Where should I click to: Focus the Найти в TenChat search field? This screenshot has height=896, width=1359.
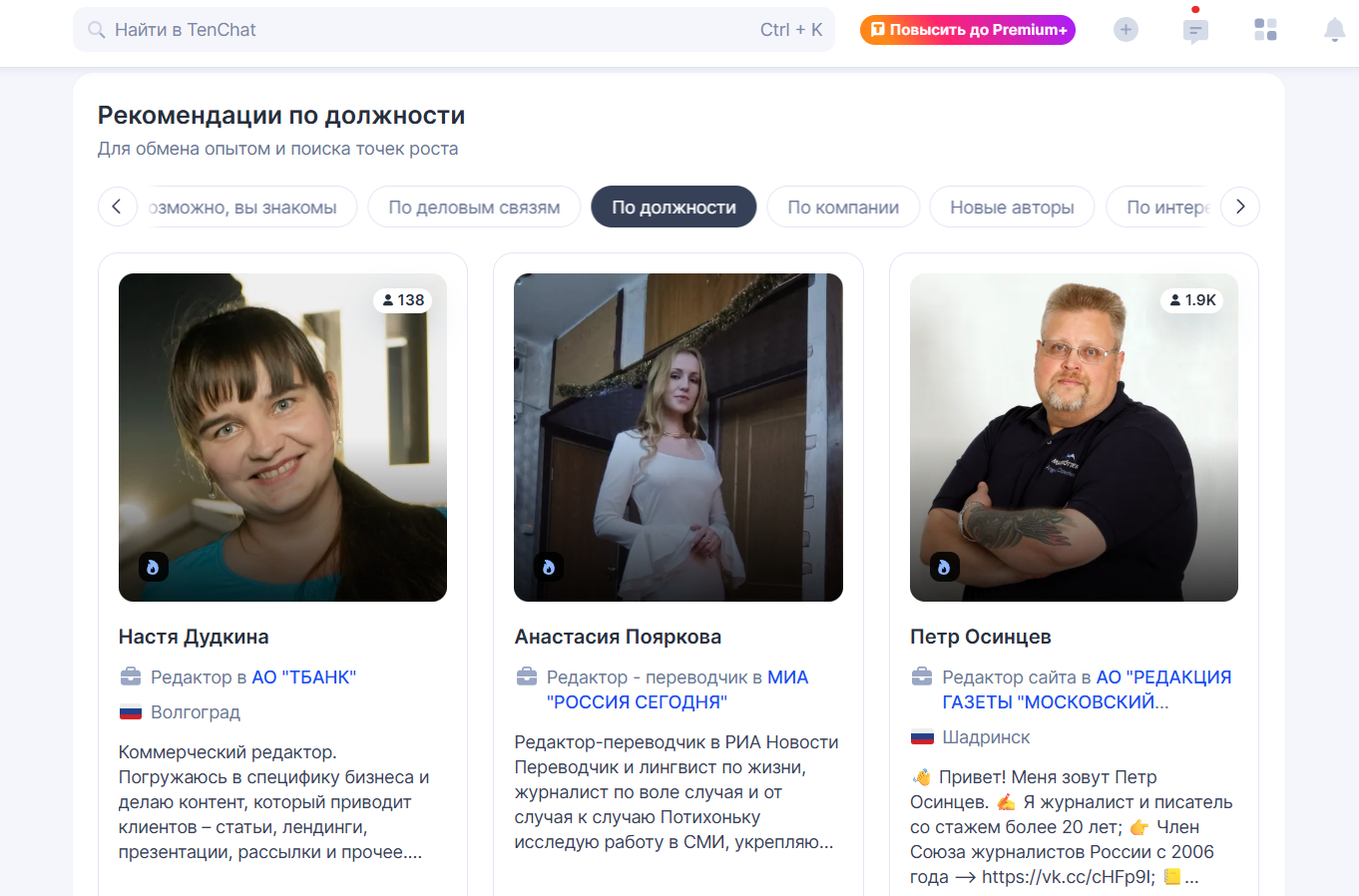(x=429, y=30)
